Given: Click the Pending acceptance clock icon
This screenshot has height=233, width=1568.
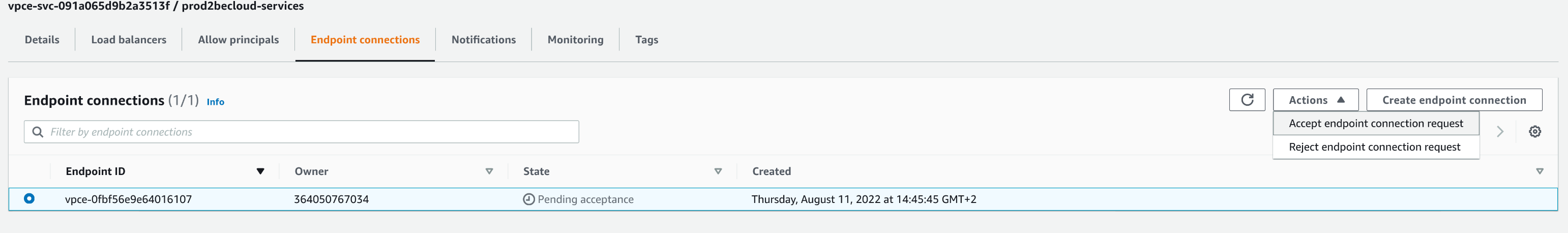Looking at the screenshot, I should [x=528, y=199].
